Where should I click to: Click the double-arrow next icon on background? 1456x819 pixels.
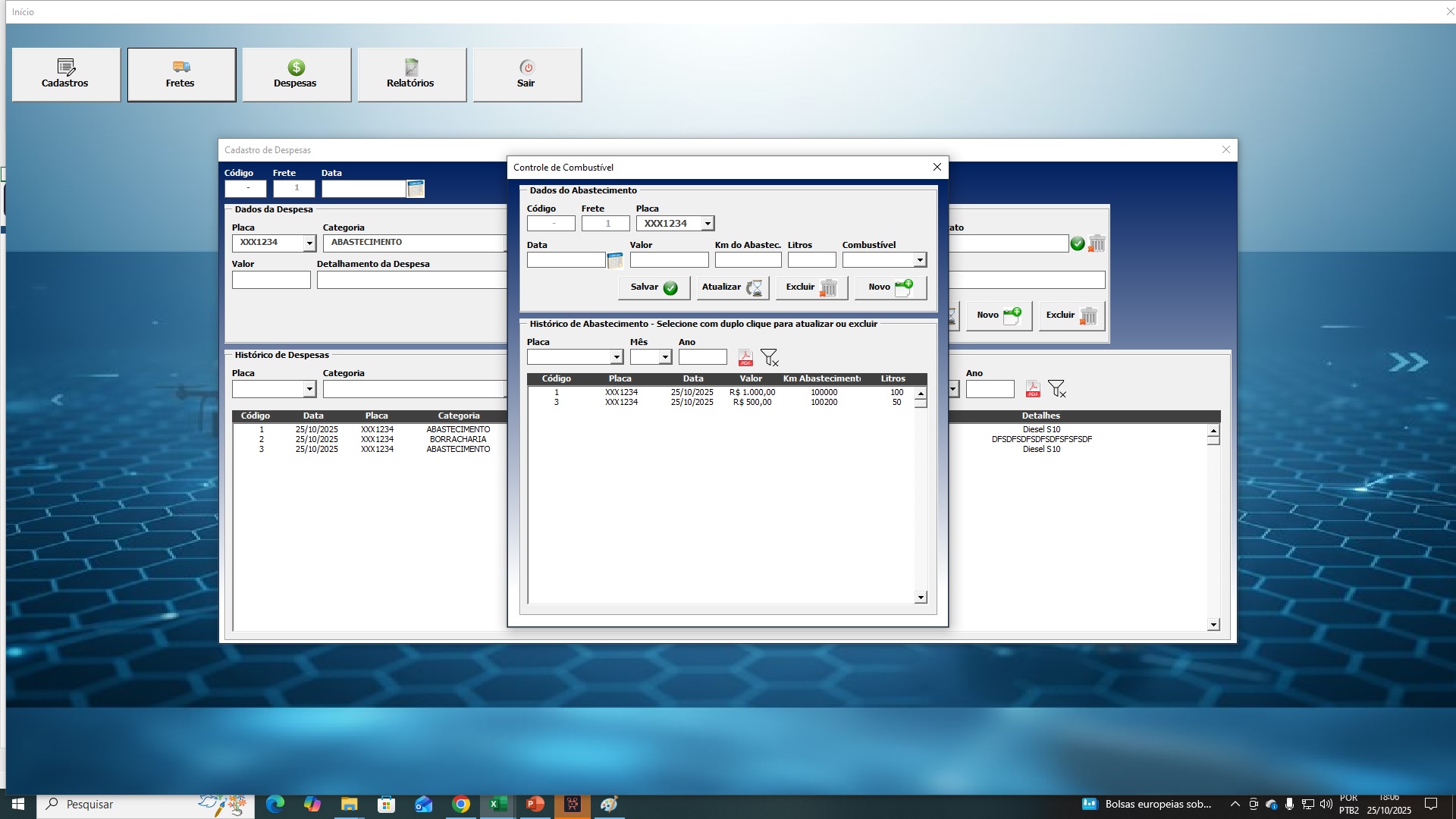[x=1408, y=362]
